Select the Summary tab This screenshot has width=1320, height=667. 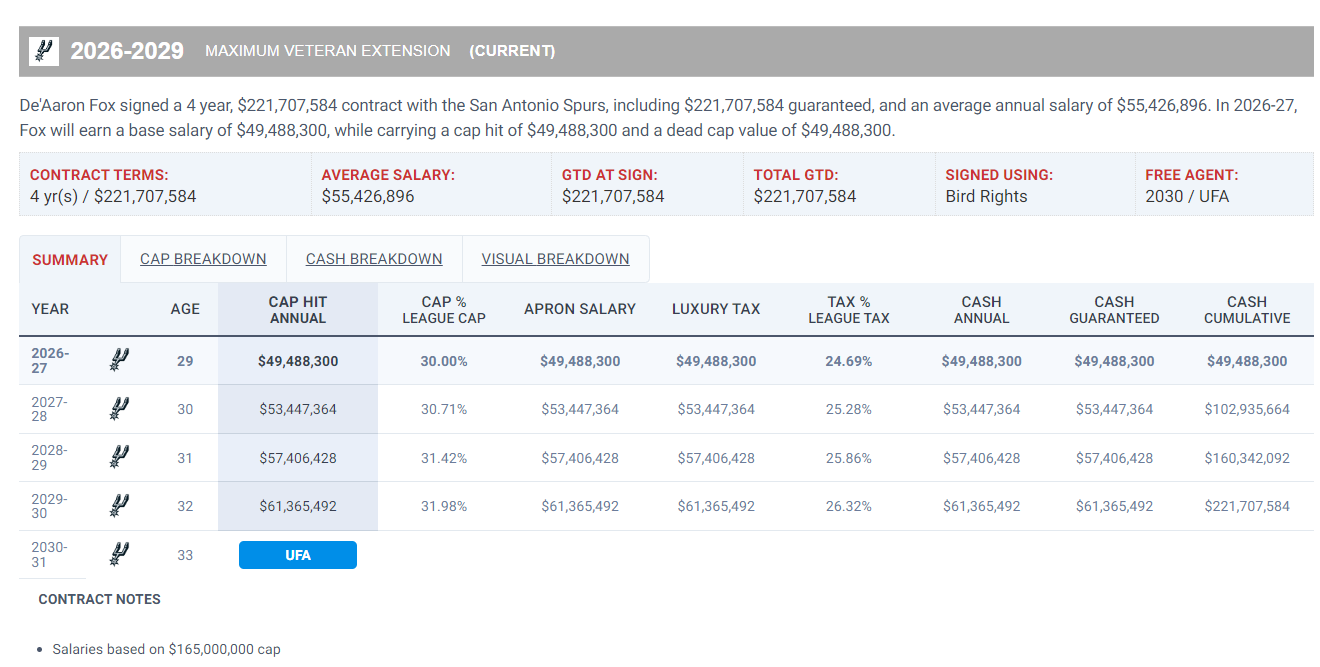point(70,260)
